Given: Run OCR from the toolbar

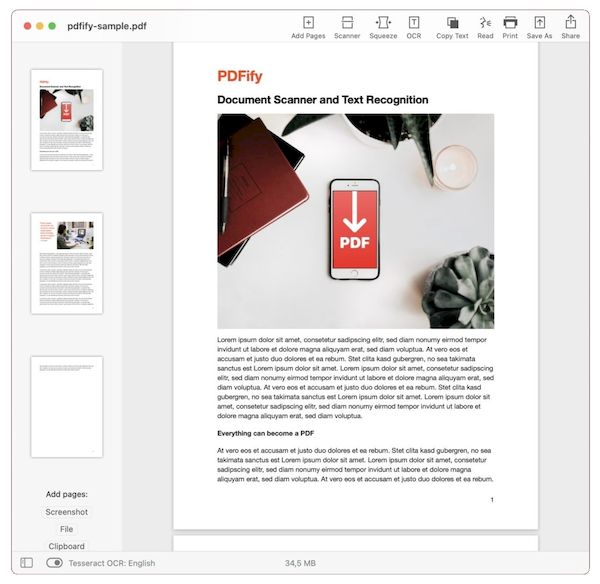Looking at the screenshot, I should [x=414, y=23].
